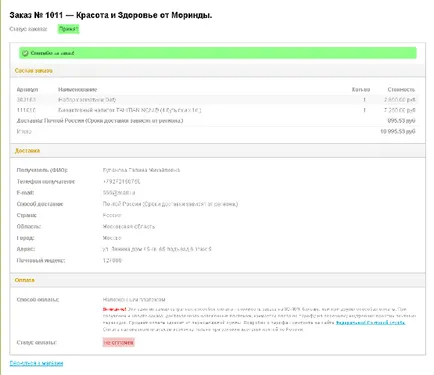
Task: Click the red Внимание! warning word
Action: (114, 309)
